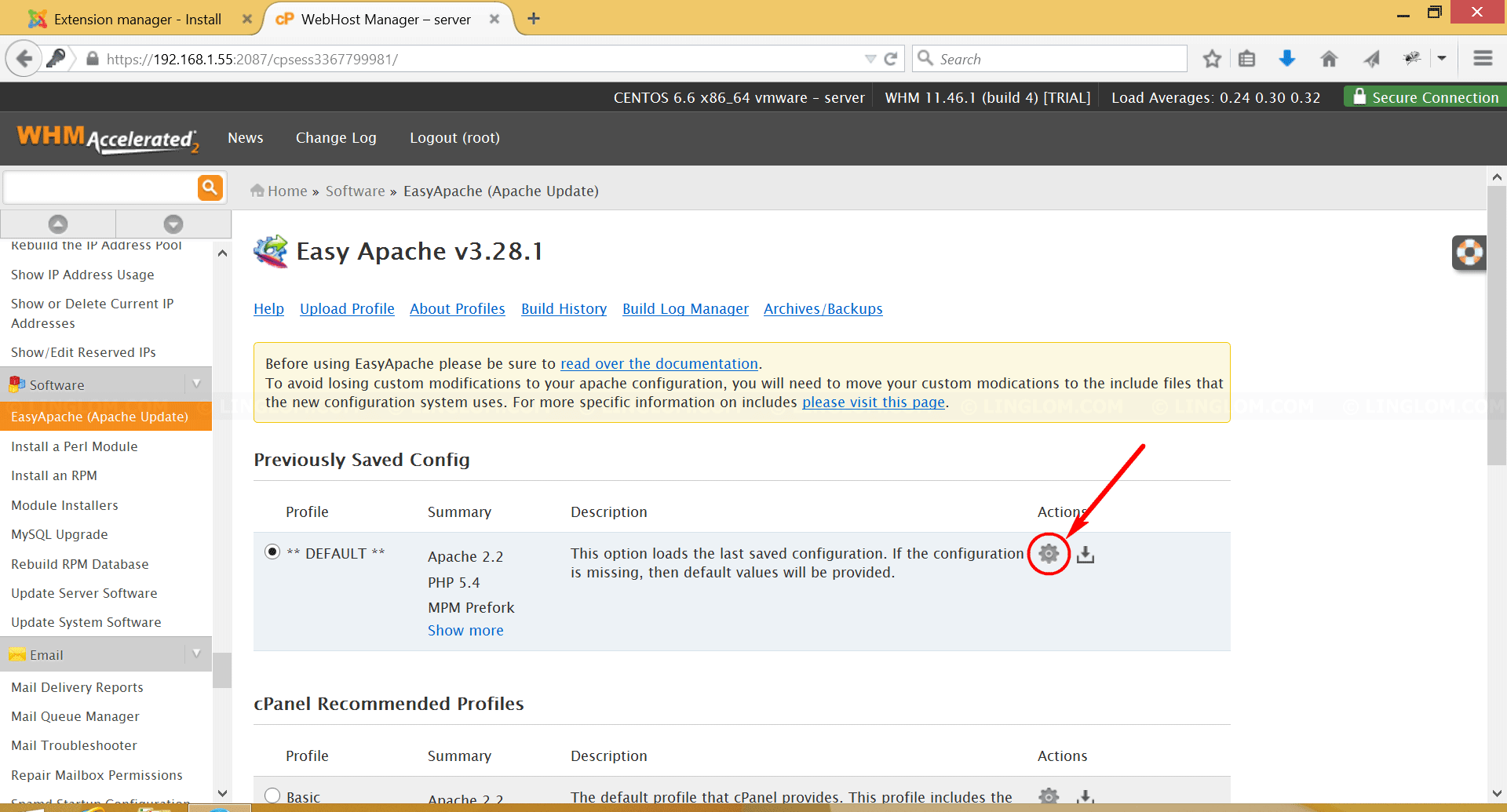Open address bar history dropdown arrow
Image resolution: width=1507 pixels, height=812 pixels.
(x=870, y=59)
